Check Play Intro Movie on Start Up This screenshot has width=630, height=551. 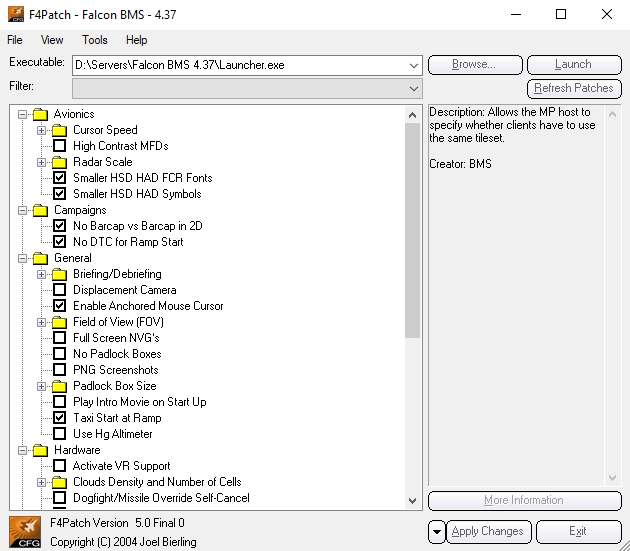pyautogui.click(x=59, y=402)
